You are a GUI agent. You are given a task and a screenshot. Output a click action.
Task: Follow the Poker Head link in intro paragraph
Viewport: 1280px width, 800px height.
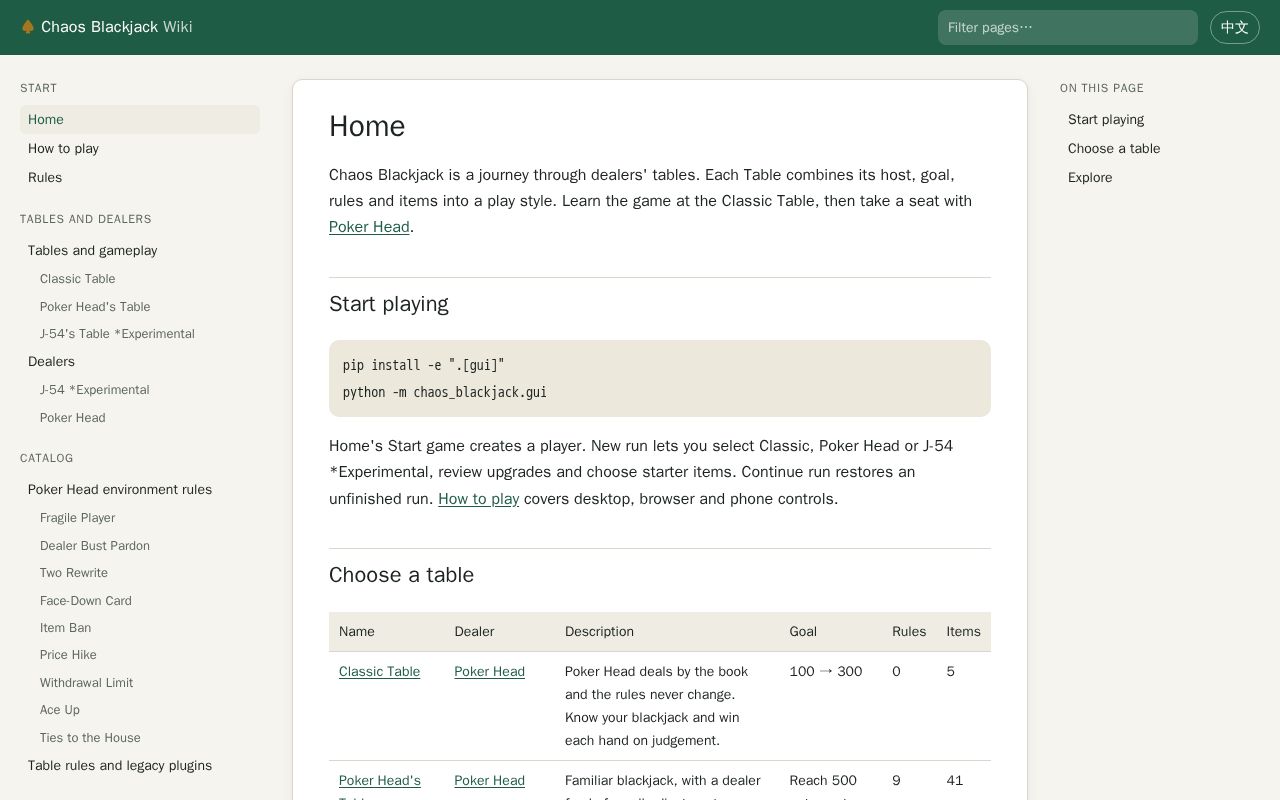pos(369,227)
